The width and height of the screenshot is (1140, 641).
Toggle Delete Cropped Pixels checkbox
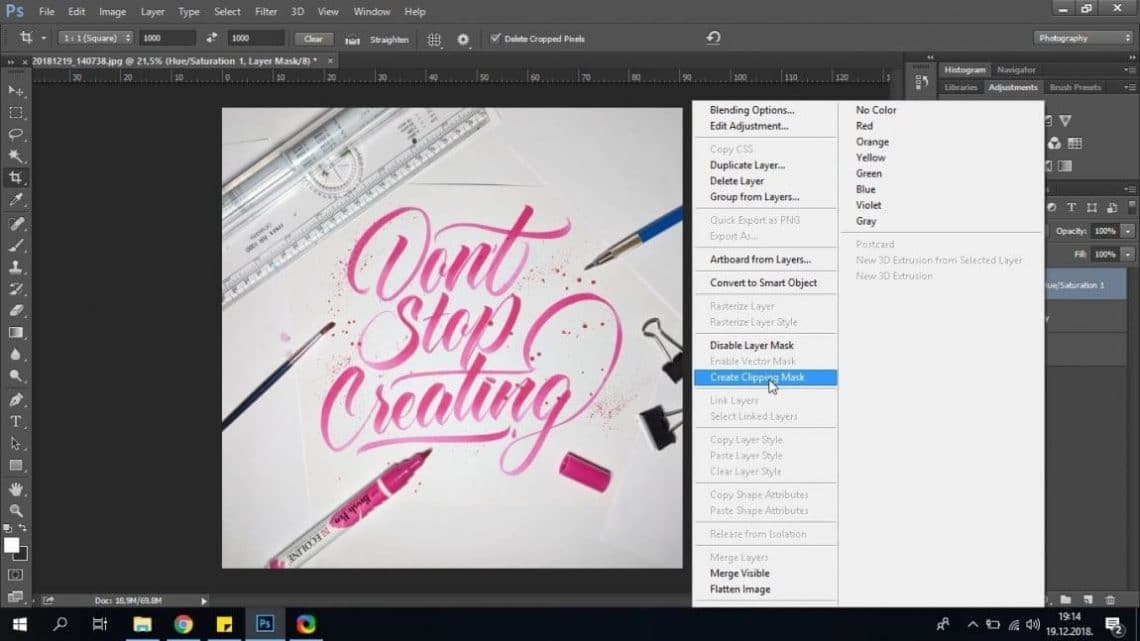click(x=496, y=38)
